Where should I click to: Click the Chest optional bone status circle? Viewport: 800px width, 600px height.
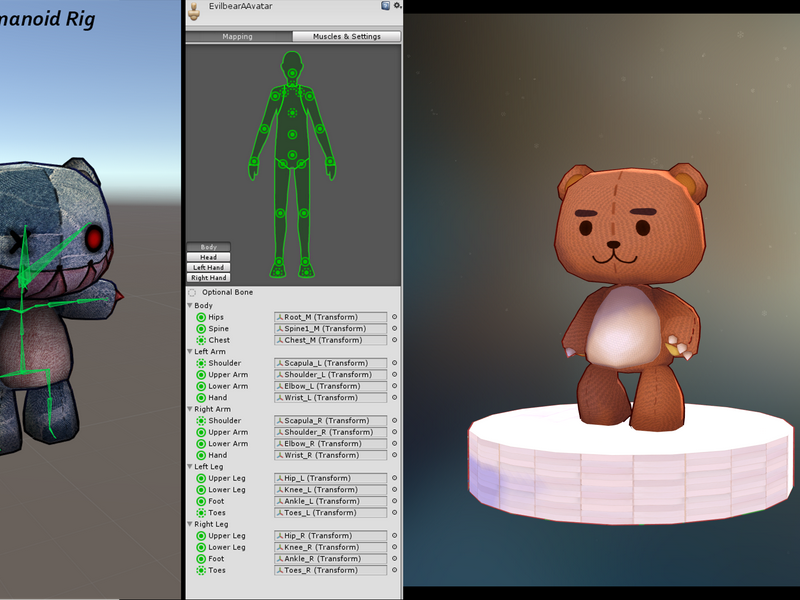(201, 340)
